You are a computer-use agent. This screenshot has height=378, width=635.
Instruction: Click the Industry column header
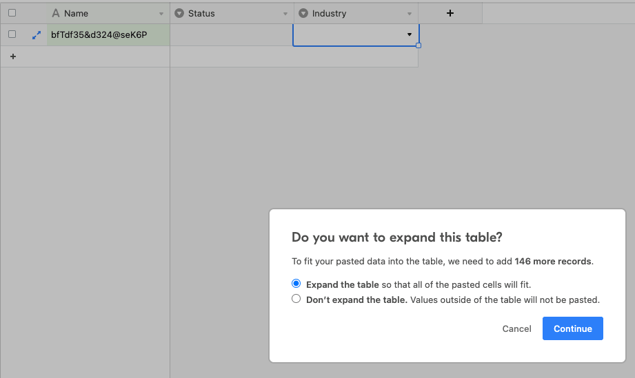pos(356,13)
